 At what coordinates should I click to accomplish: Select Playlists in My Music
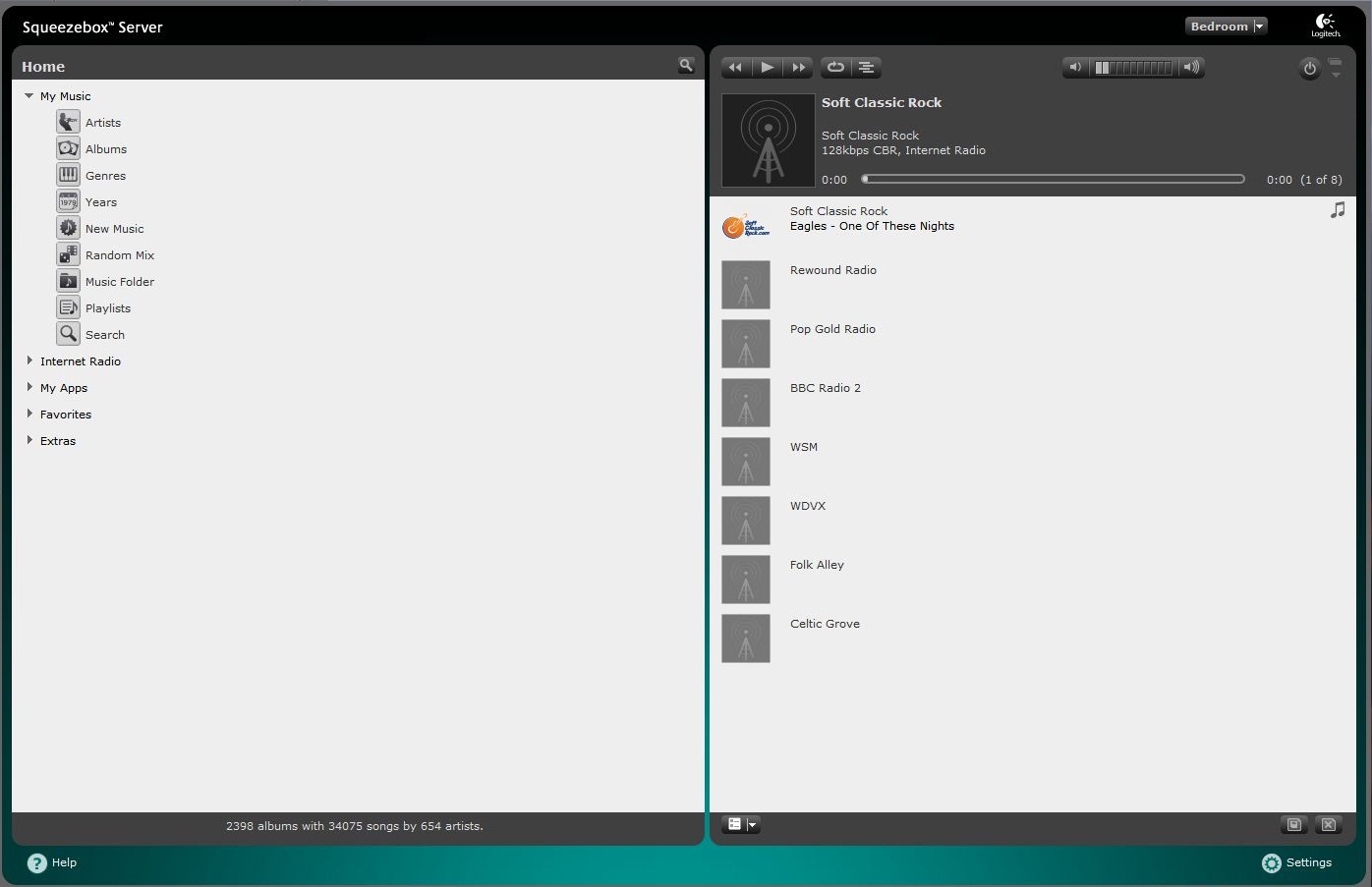click(108, 308)
